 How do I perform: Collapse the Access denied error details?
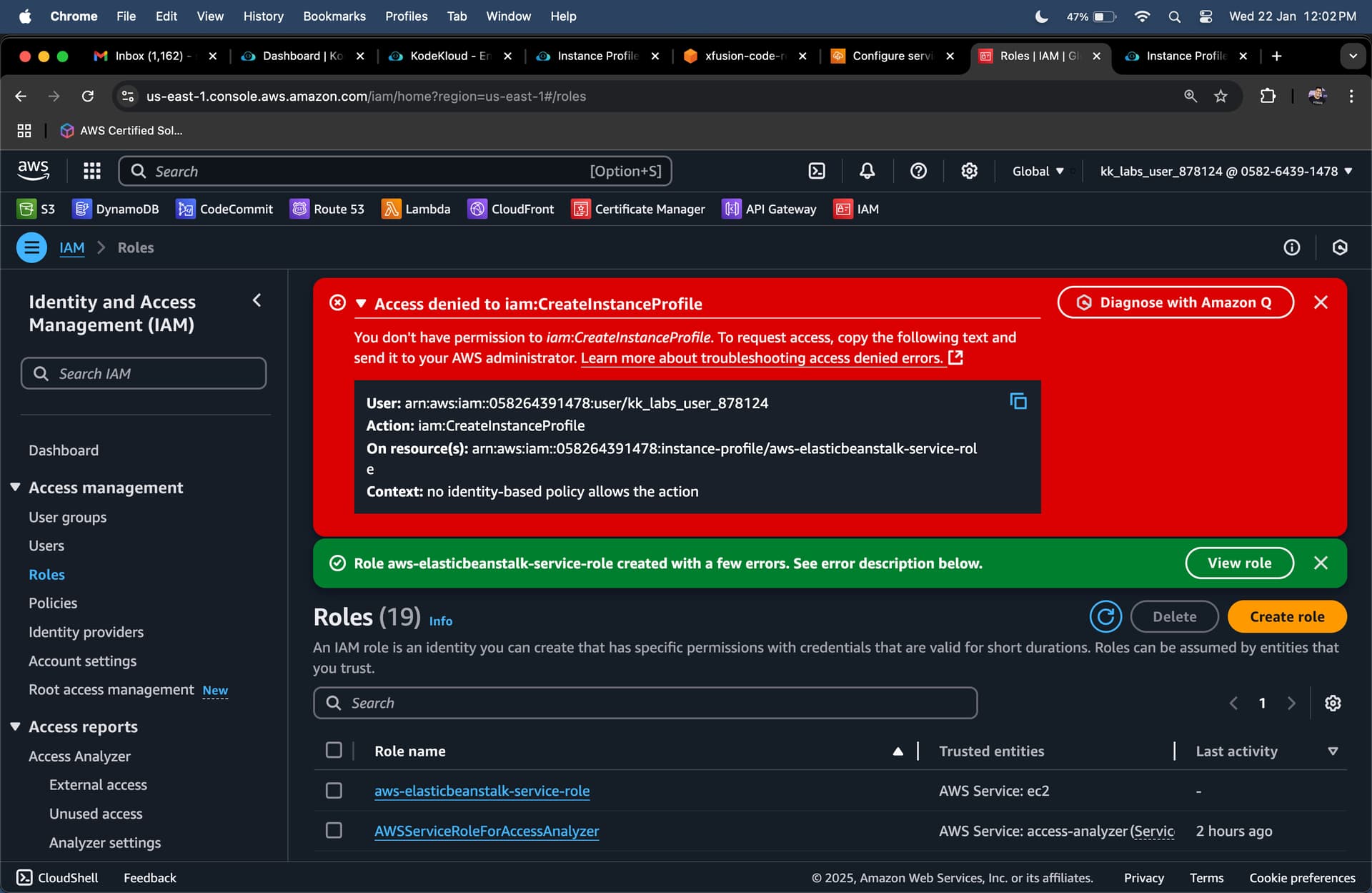coord(361,304)
